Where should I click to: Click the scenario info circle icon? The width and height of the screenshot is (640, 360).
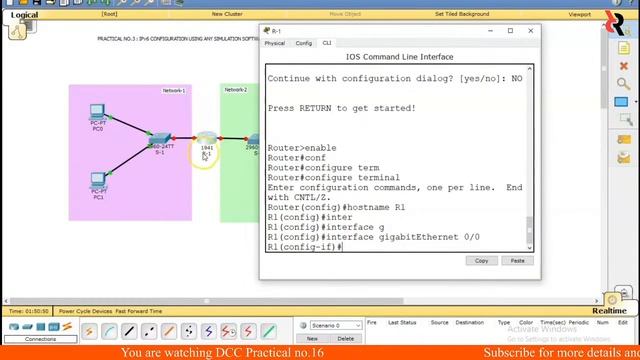pyautogui.click(x=303, y=325)
